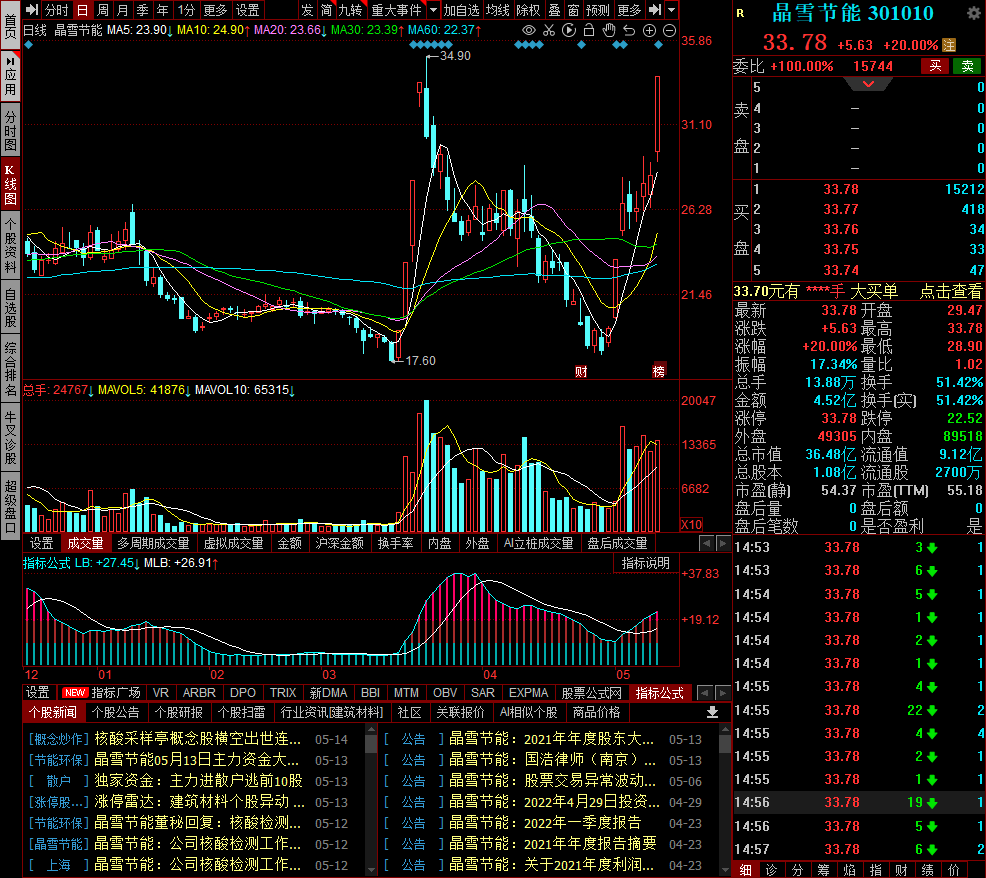This screenshot has width=986, height=878.
Task: Select the 周 weekly period tab
Action: click(103, 10)
